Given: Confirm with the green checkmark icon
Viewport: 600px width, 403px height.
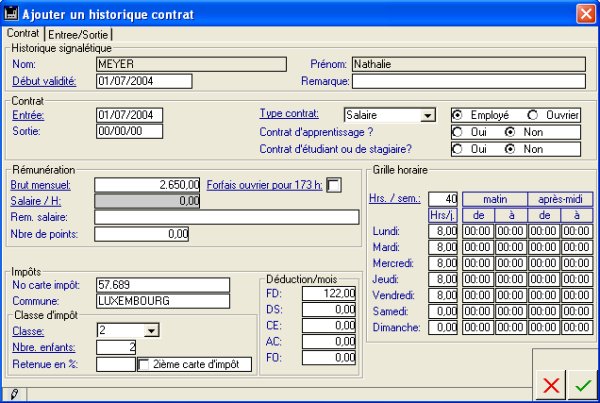Looking at the screenshot, I should (x=583, y=385).
